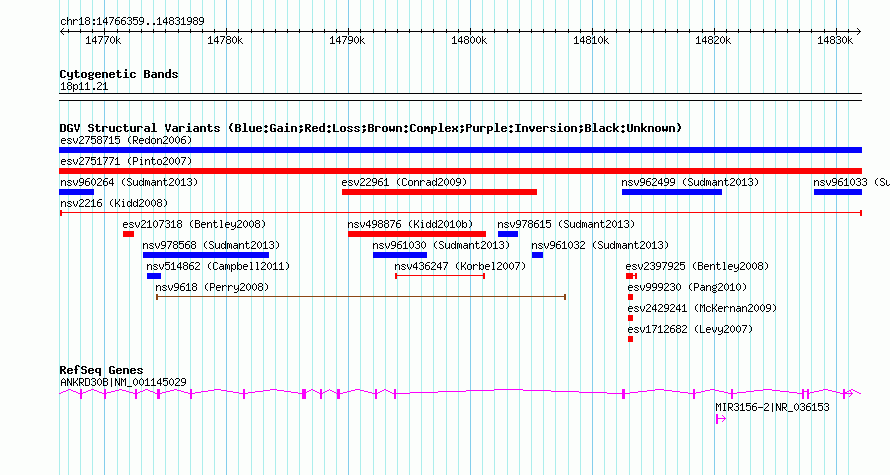This screenshot has height=475, width=890.
Task: Click the red esv2429241 square marker
Action: 631,318
